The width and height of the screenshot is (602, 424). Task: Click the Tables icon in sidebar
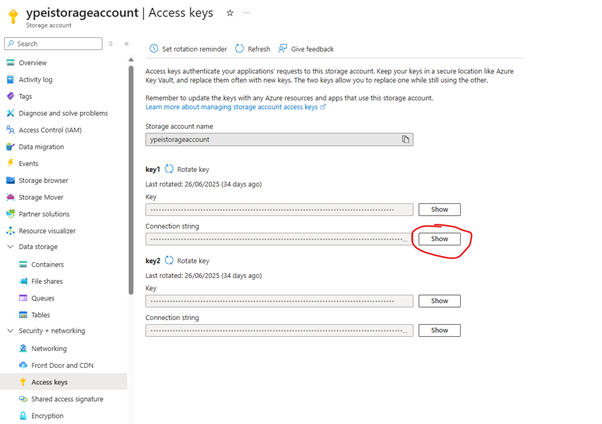click(23, 315)
